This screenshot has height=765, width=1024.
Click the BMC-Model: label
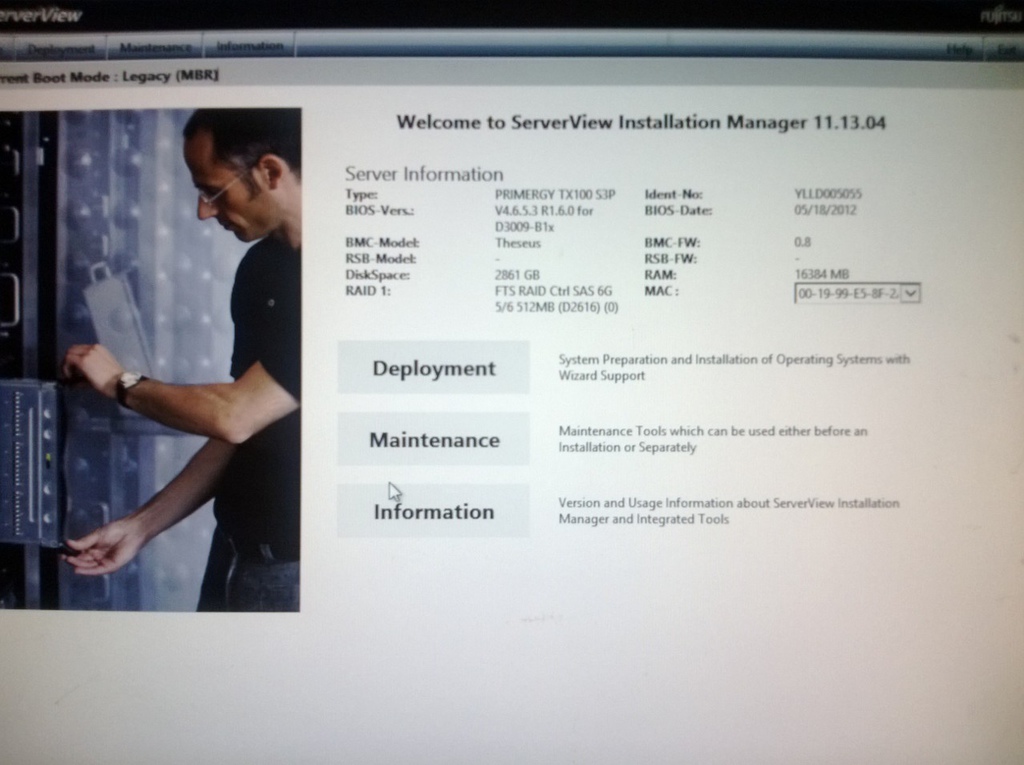[382, 243]
